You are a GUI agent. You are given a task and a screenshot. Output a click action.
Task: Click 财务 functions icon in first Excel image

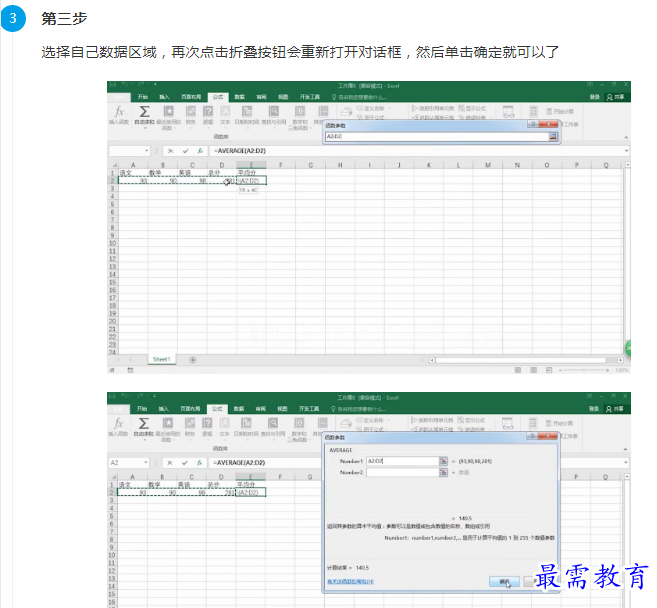tap(191, 111)
